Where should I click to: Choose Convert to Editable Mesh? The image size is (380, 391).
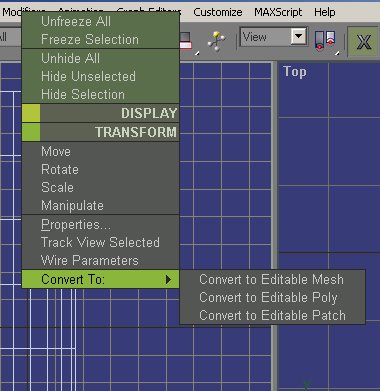click(x=272, y=279)
